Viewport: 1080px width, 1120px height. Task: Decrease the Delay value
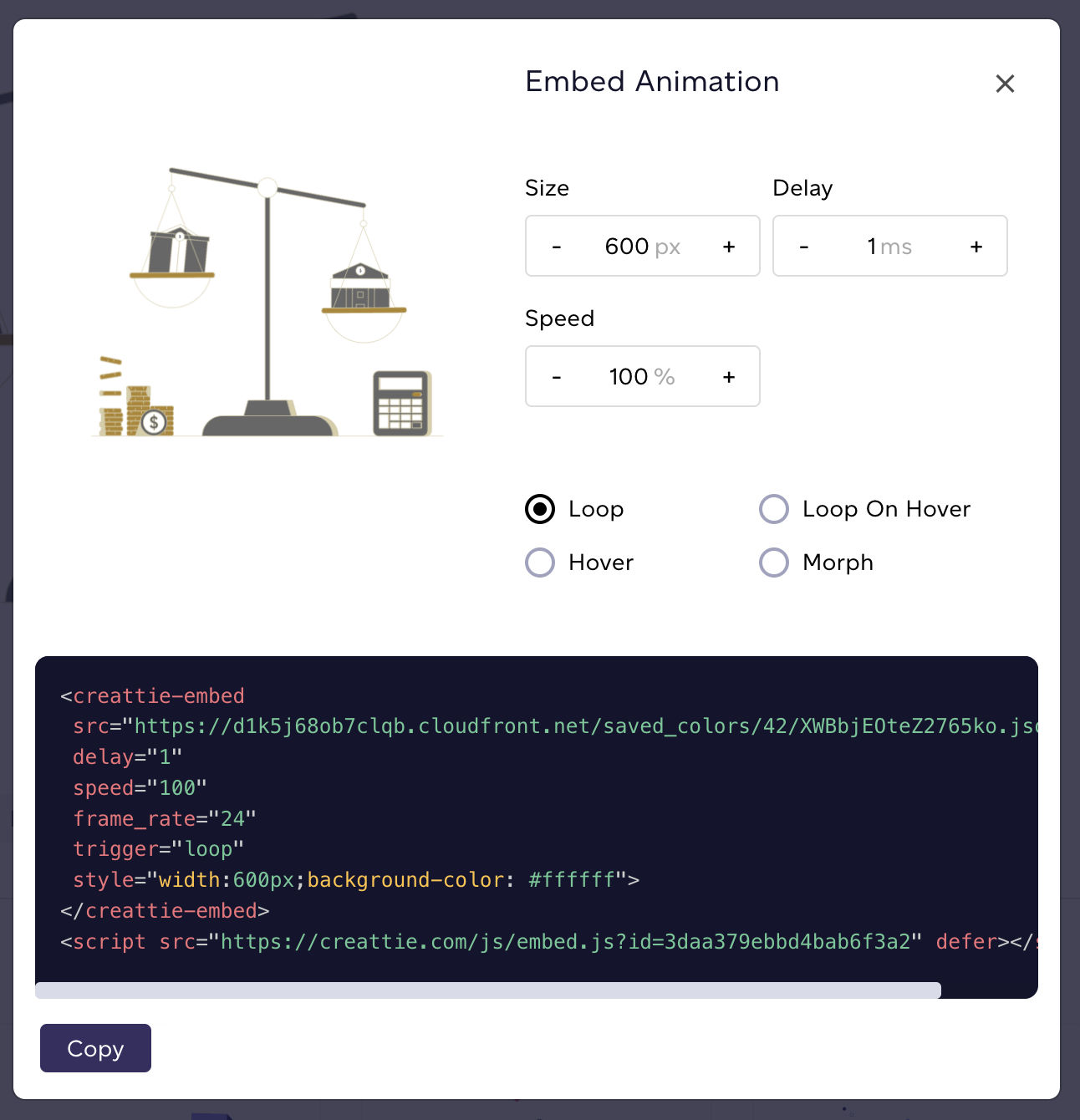point(803,246)
